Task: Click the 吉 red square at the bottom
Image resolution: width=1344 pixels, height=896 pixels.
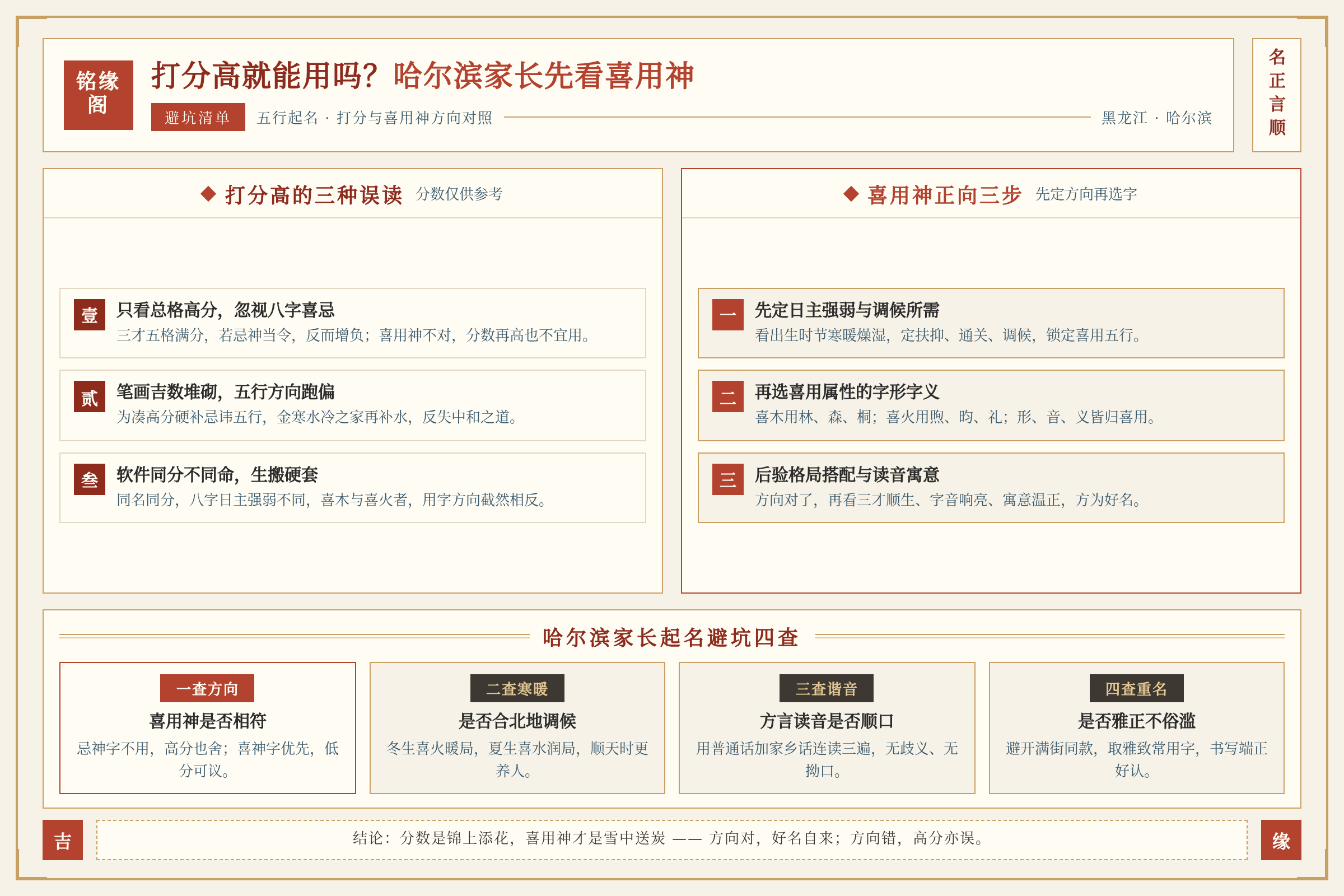Action: [63, 839]
